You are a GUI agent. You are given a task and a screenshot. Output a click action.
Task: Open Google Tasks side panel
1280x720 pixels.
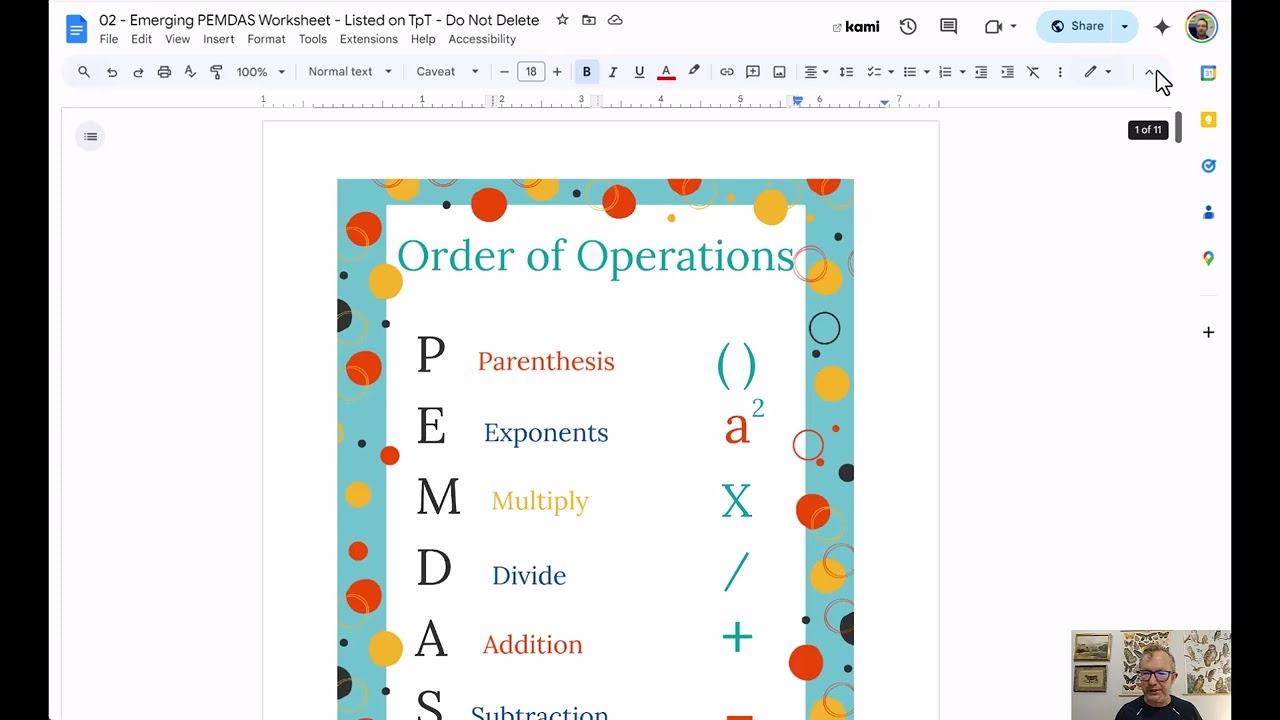[x=1208, y=166]
